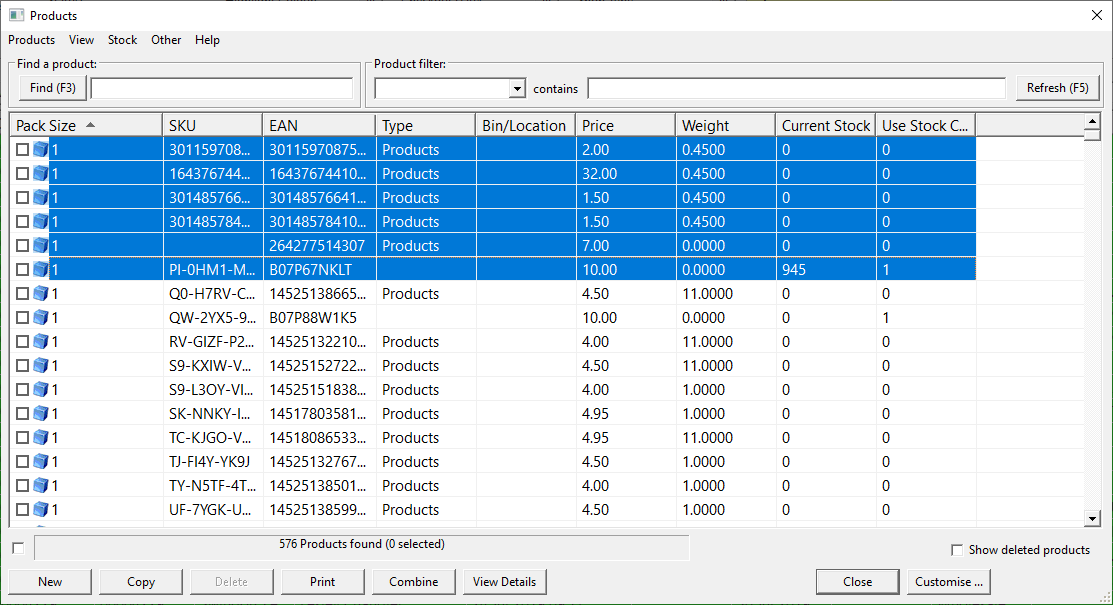
Task: Sort by the Price column header
Action: (625, 125)
